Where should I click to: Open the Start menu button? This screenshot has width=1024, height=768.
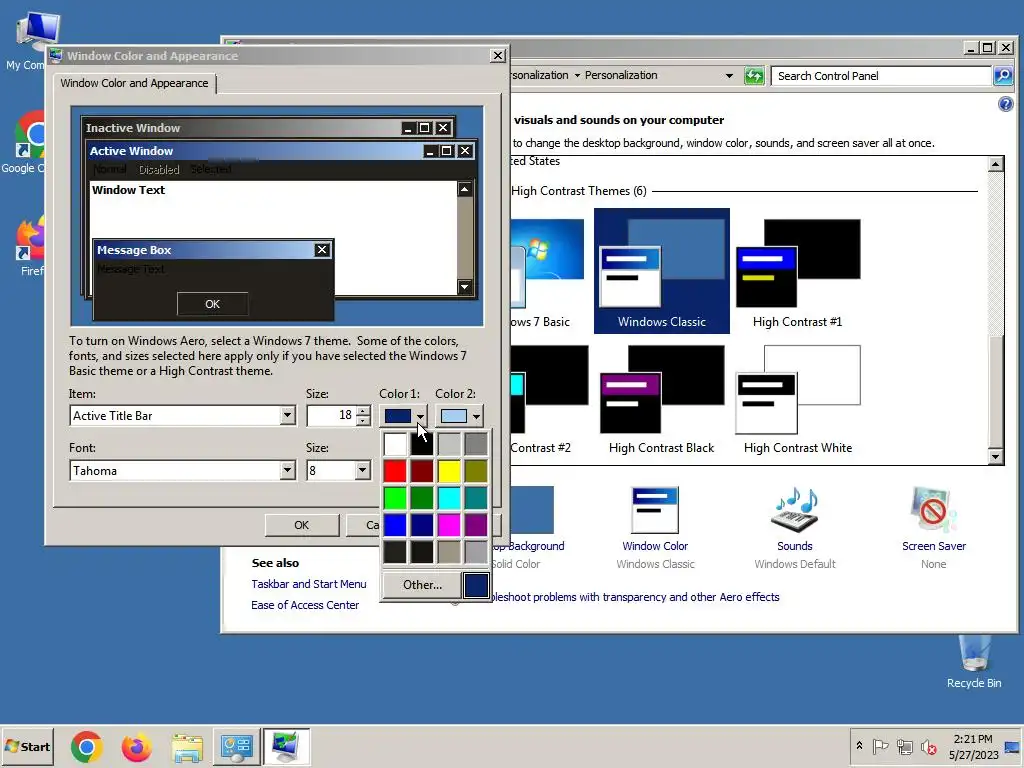coord(27,746)
